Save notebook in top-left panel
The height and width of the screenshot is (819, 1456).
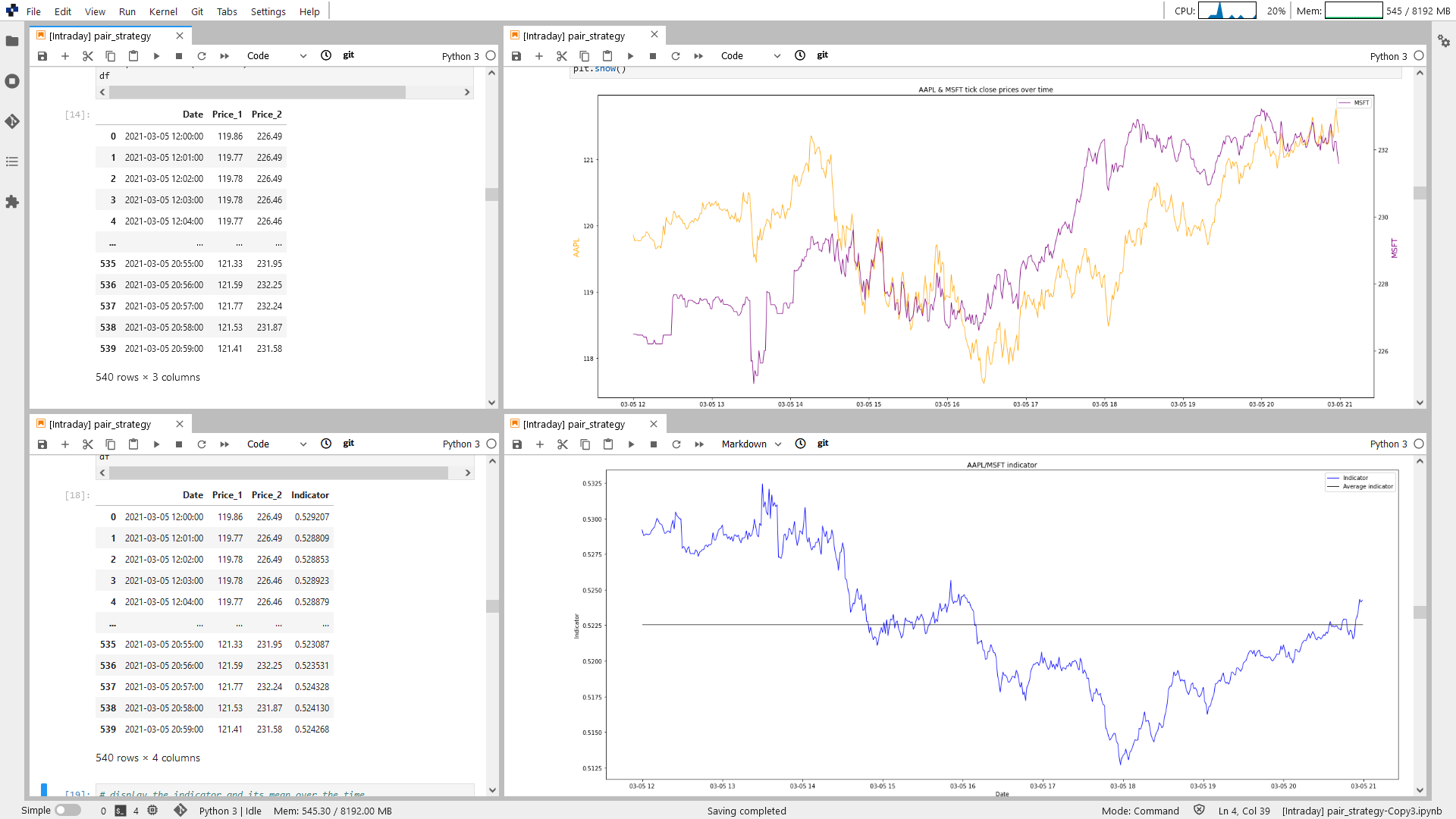[x=42, y=56]
